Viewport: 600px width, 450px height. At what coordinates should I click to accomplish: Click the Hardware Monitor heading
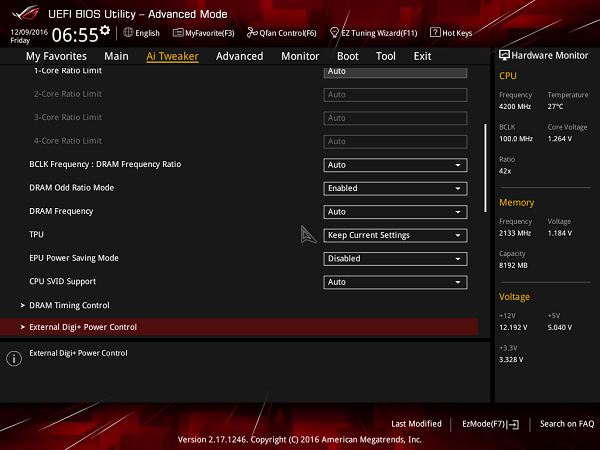549,55
